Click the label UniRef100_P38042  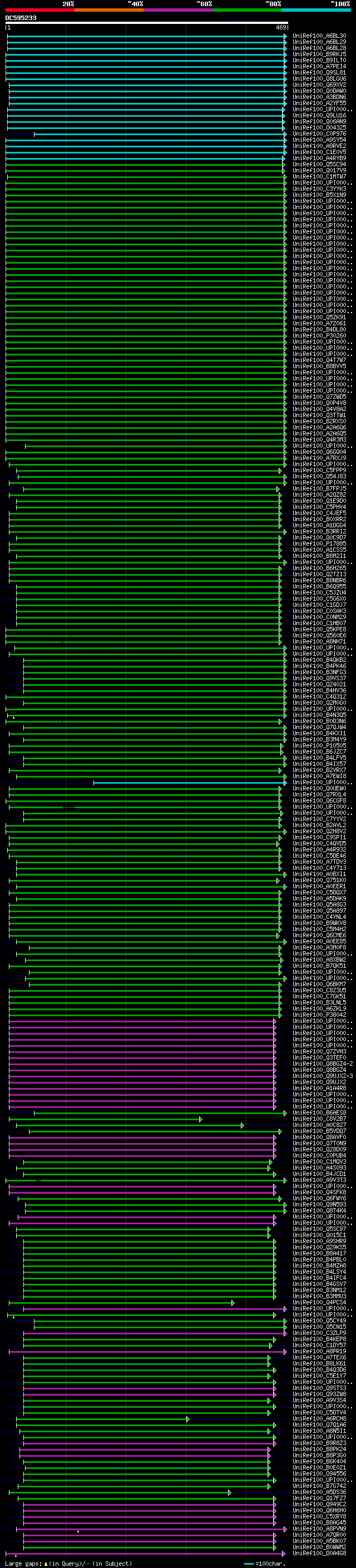[x=319, y=1015]
